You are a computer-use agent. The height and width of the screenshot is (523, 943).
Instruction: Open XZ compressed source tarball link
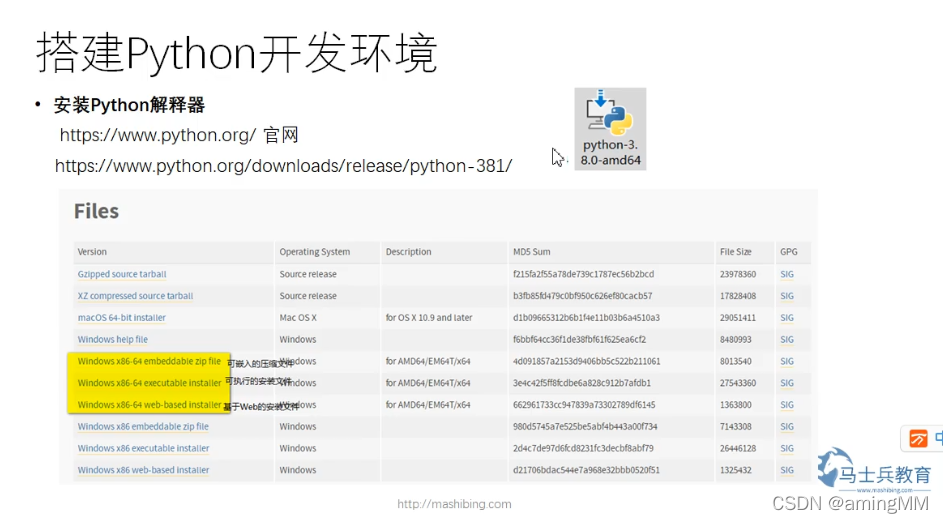(x=135, y=296)
